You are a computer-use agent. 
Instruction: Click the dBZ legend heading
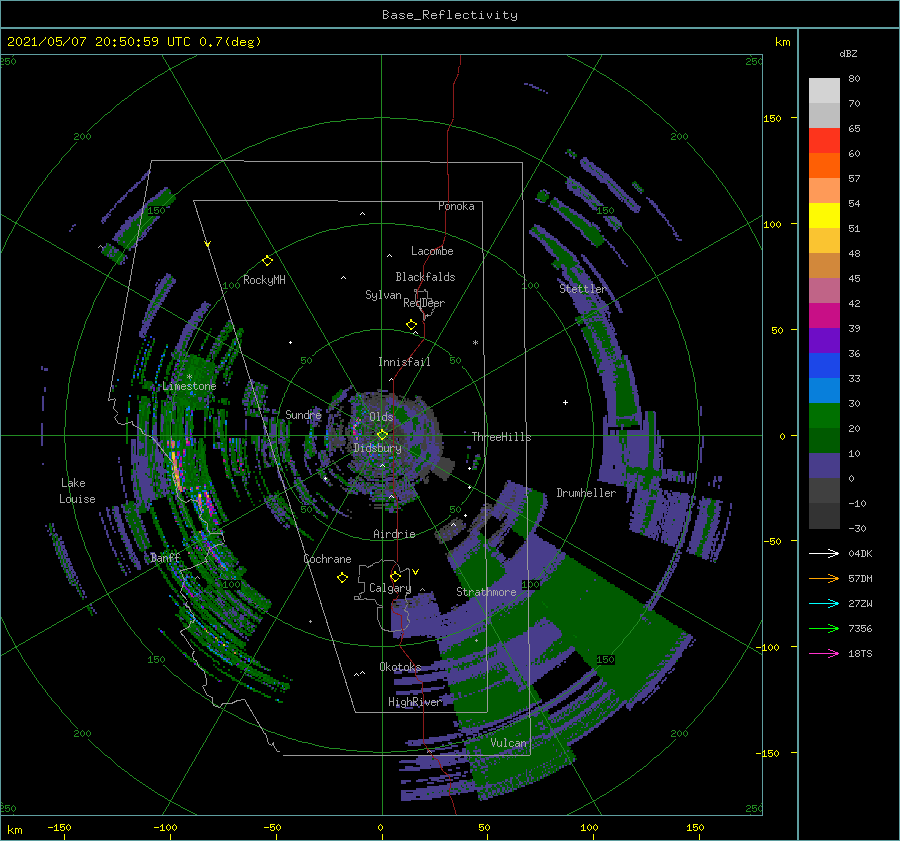pos(848,54)
